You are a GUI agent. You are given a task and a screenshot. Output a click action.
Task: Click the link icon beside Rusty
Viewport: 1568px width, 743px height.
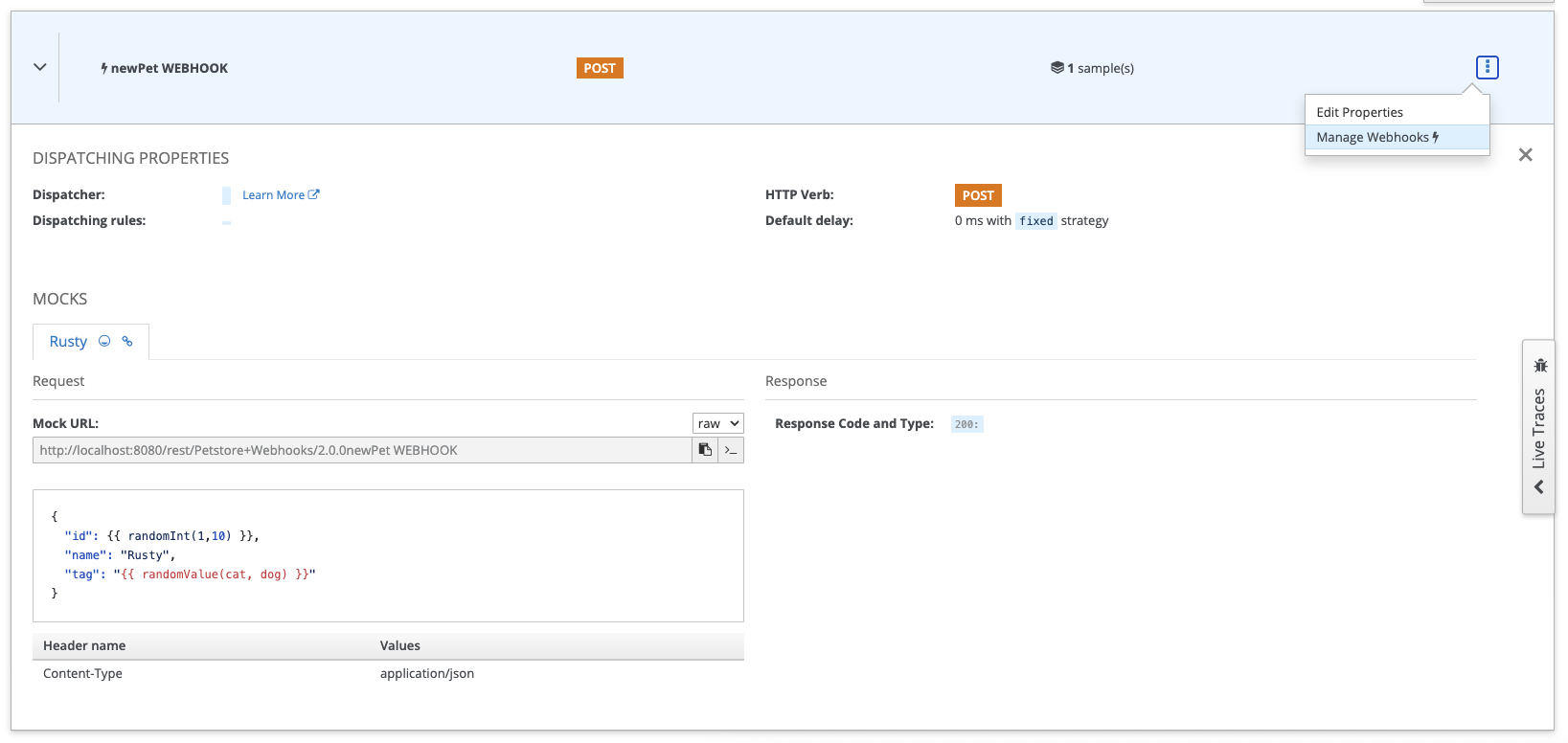pyautogui.click(x=127, y=341)
